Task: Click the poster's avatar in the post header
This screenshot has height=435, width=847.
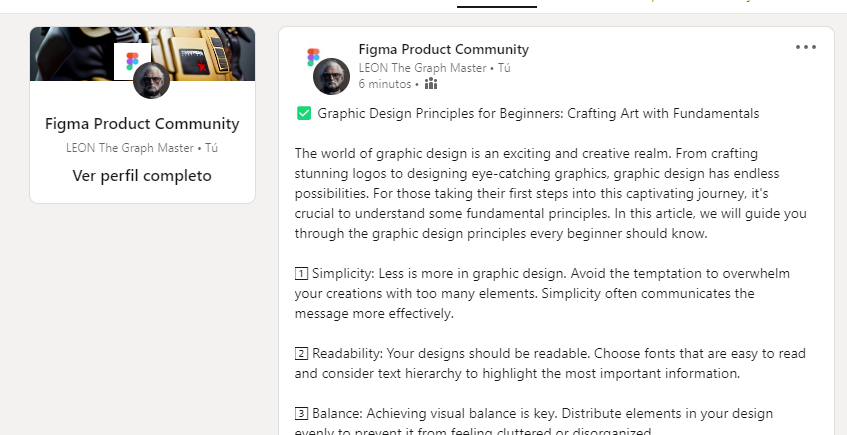Action: coord(331,76)
